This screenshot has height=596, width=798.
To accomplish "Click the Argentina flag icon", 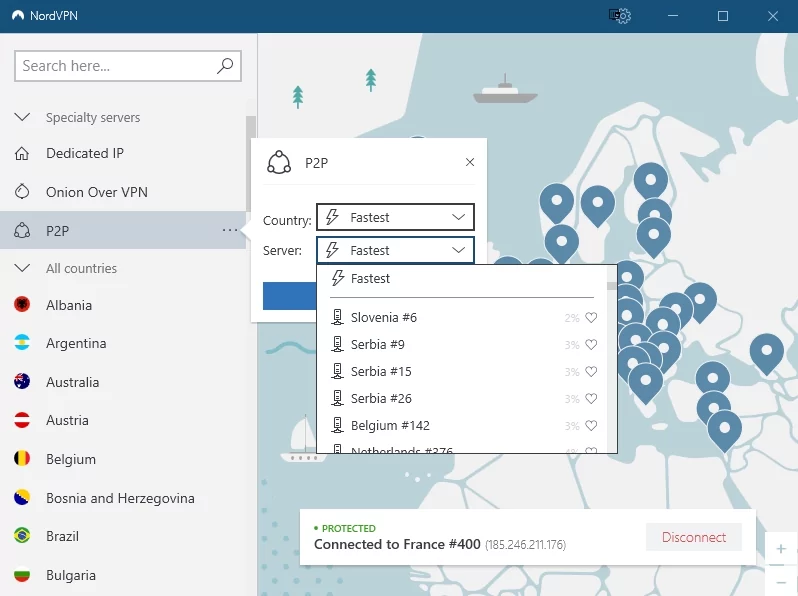I will 22,343.
